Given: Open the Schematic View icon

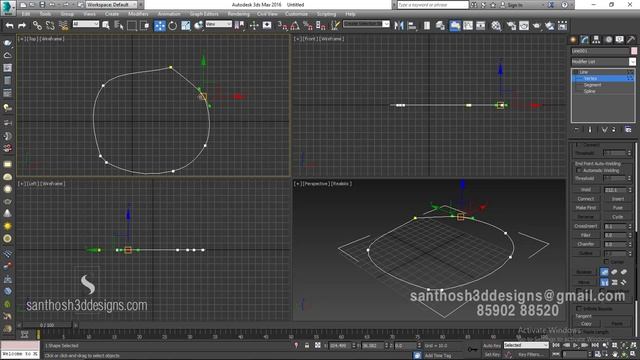Looking at the screenshot, I should pos(481,26).
